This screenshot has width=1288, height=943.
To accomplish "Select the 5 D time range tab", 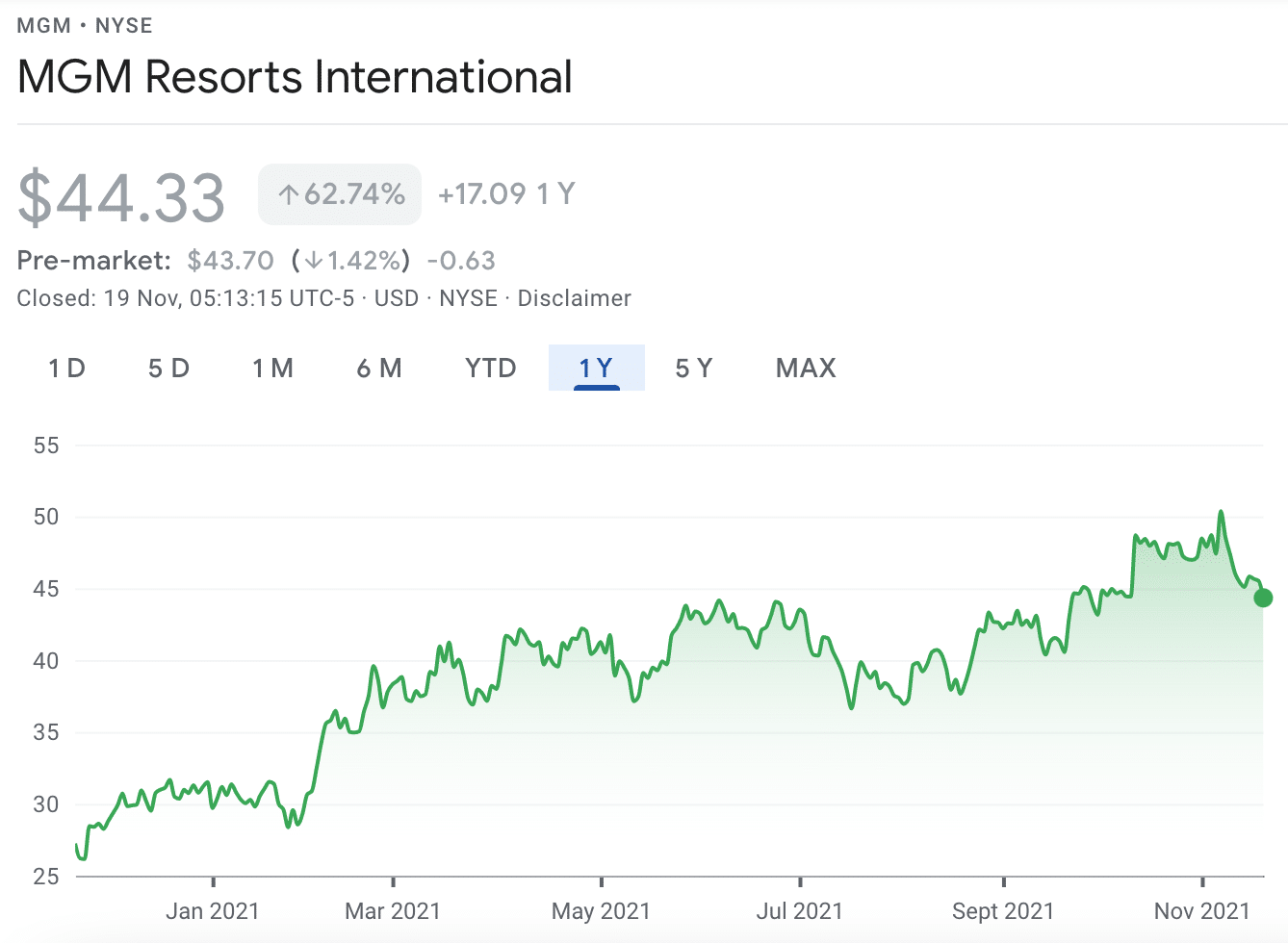I will pos(168,368).
